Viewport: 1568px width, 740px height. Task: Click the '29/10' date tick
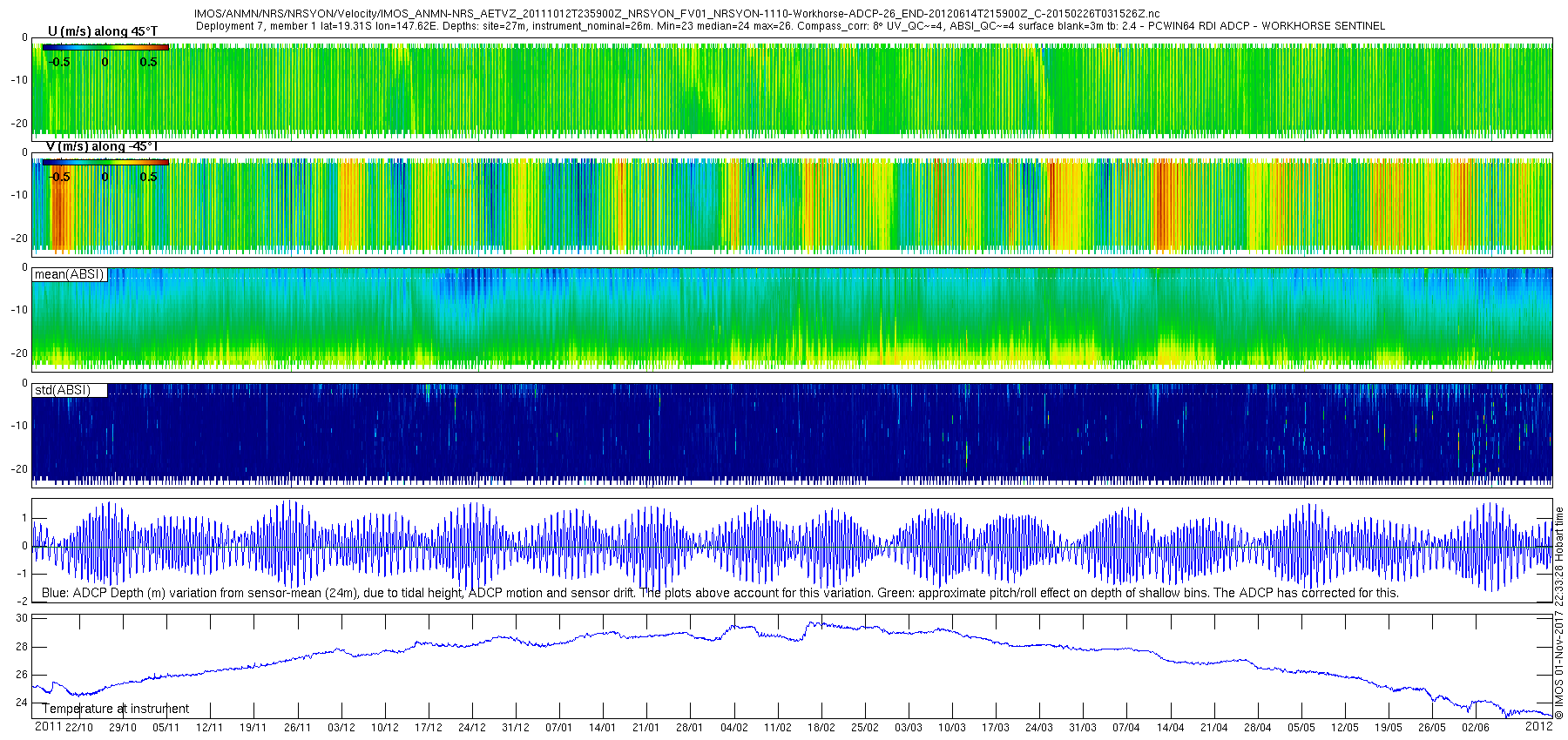[x=123, y=728]
